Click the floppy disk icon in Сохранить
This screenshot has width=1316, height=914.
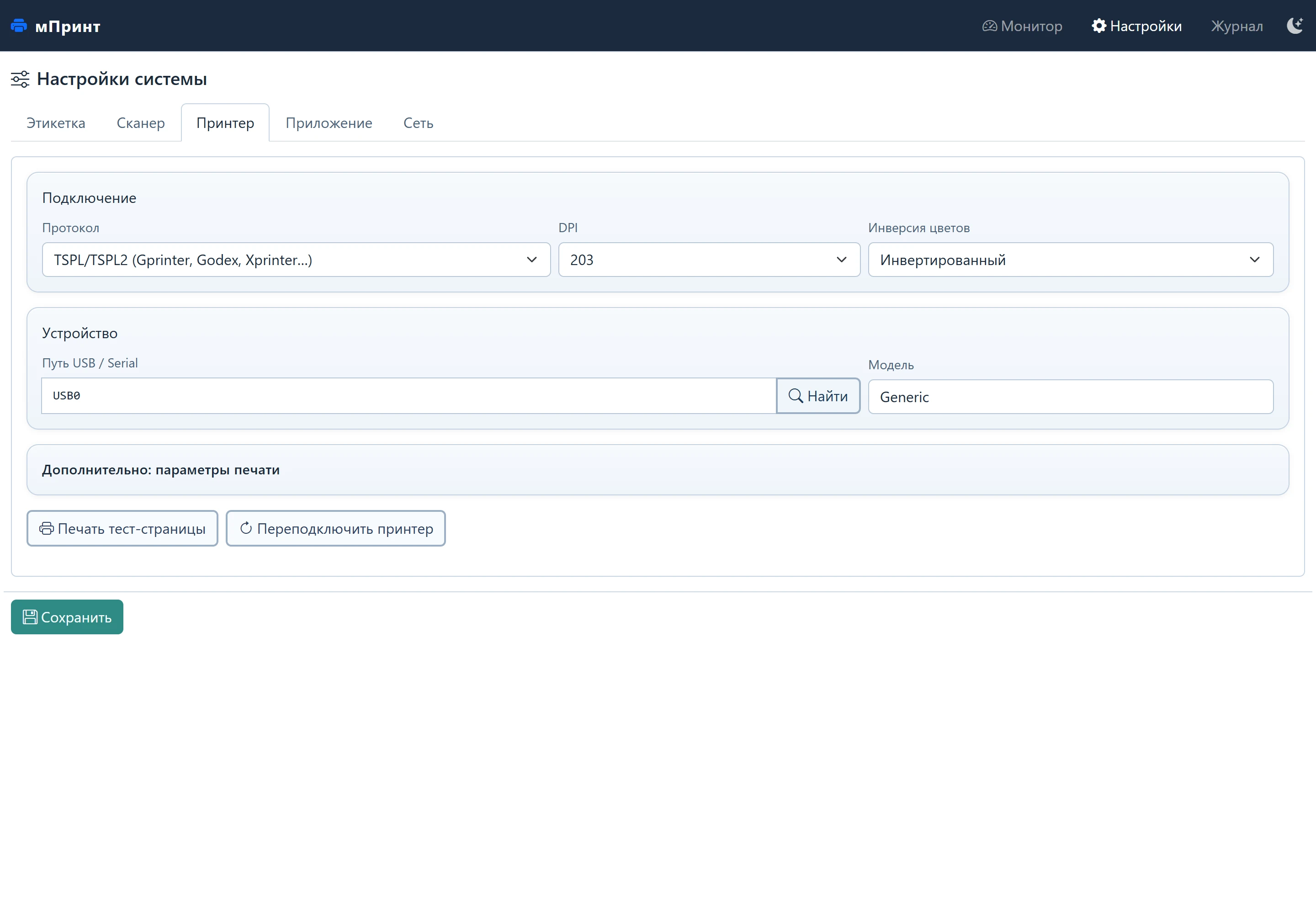[x=30, y=617]
